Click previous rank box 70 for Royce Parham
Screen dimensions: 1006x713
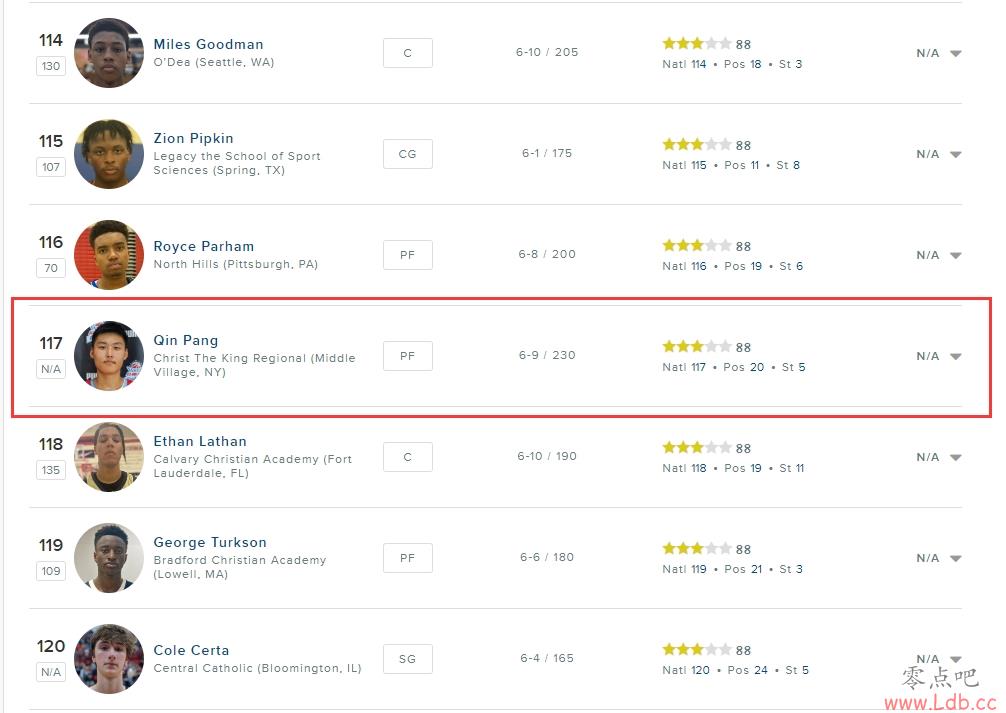51,268
